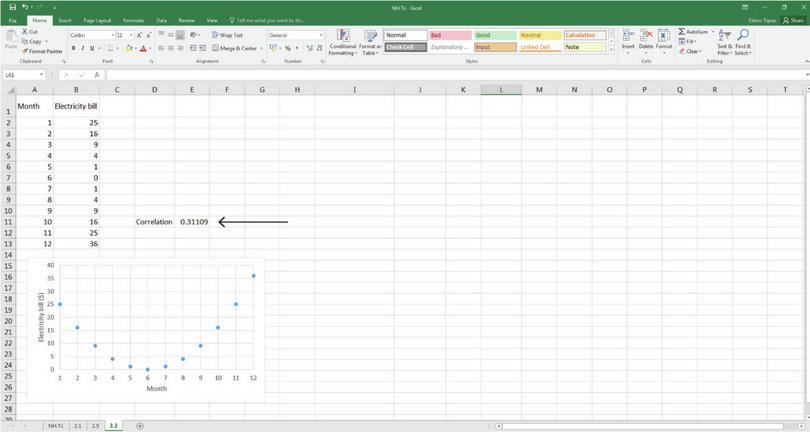Apply the Bad cell style swatch

[447, 35]
